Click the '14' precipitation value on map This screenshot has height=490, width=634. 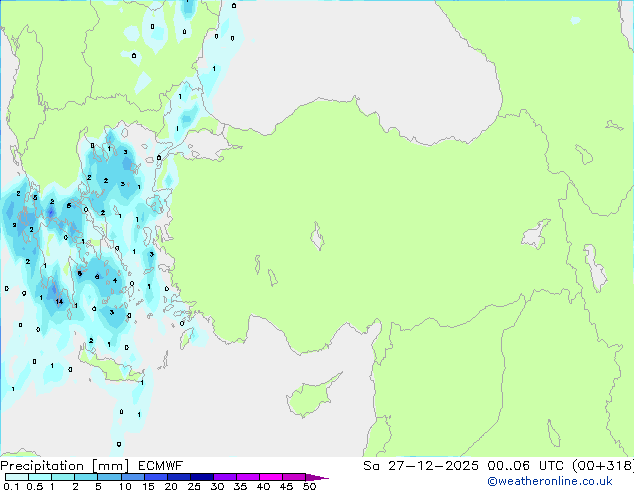59,301
